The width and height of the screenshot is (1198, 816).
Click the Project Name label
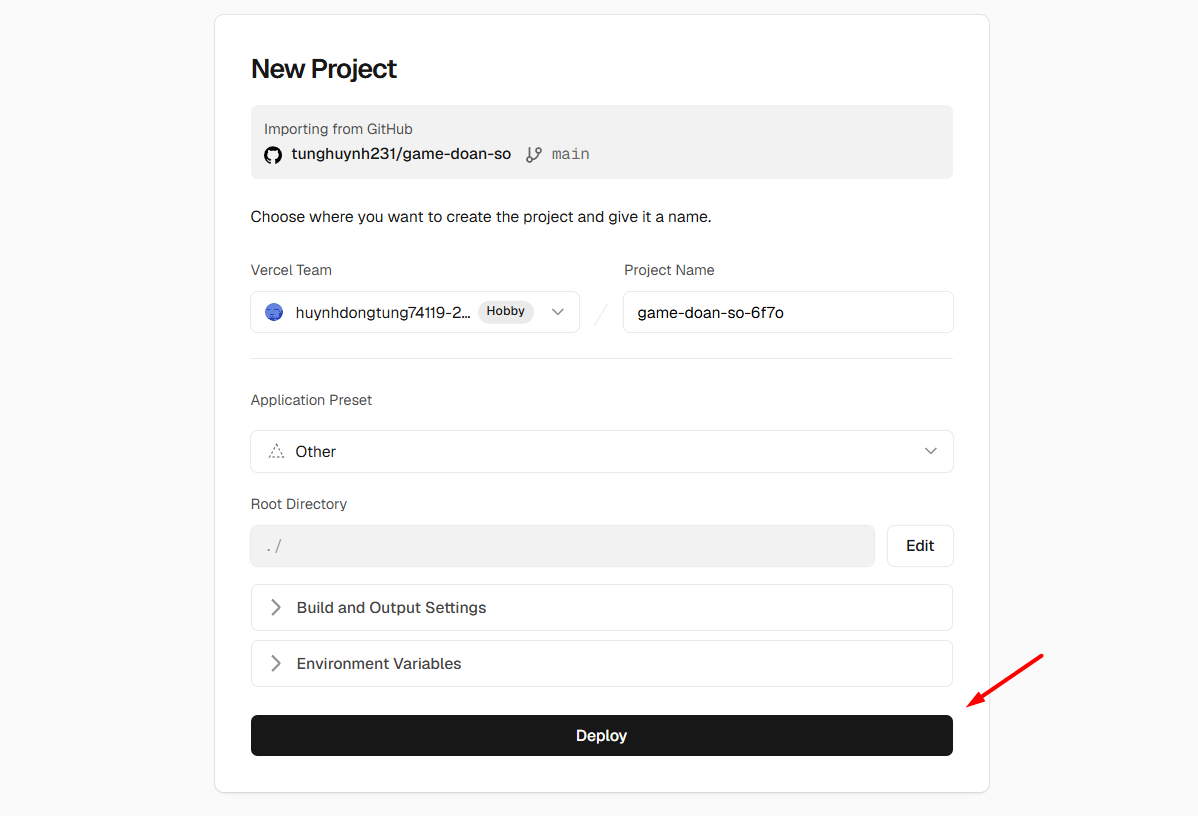669,270
